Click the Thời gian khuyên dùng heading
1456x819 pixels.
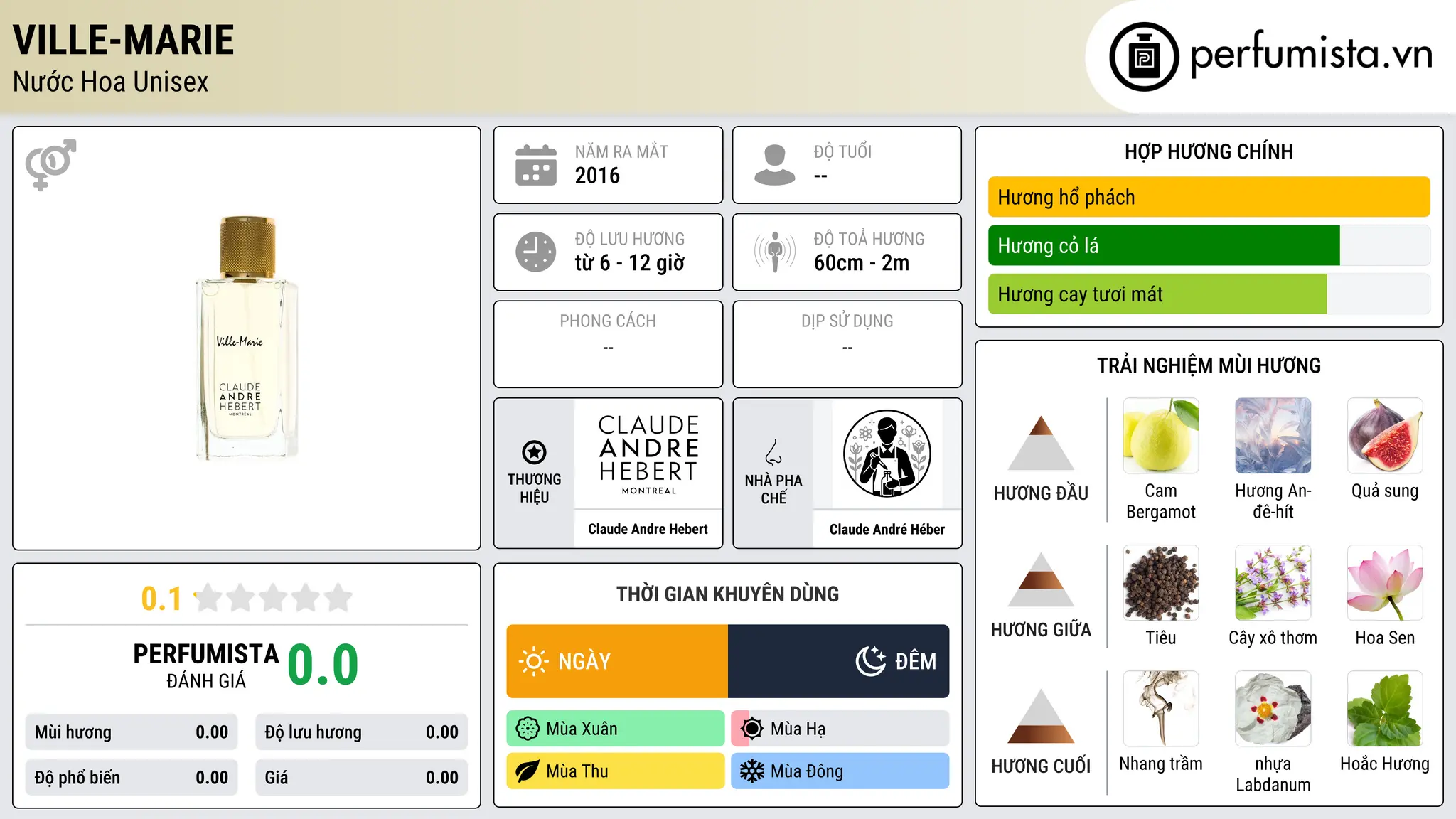(x=728, y=594)
